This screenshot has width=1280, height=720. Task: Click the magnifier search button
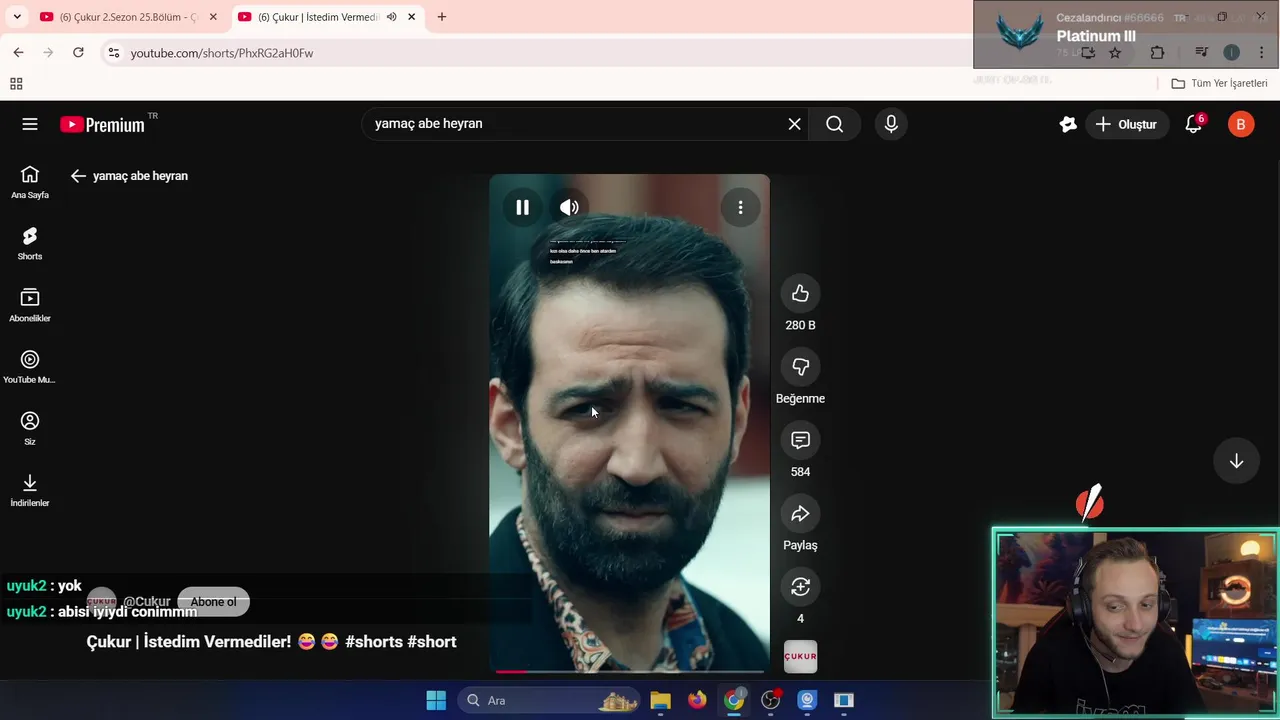pos(835,124)
